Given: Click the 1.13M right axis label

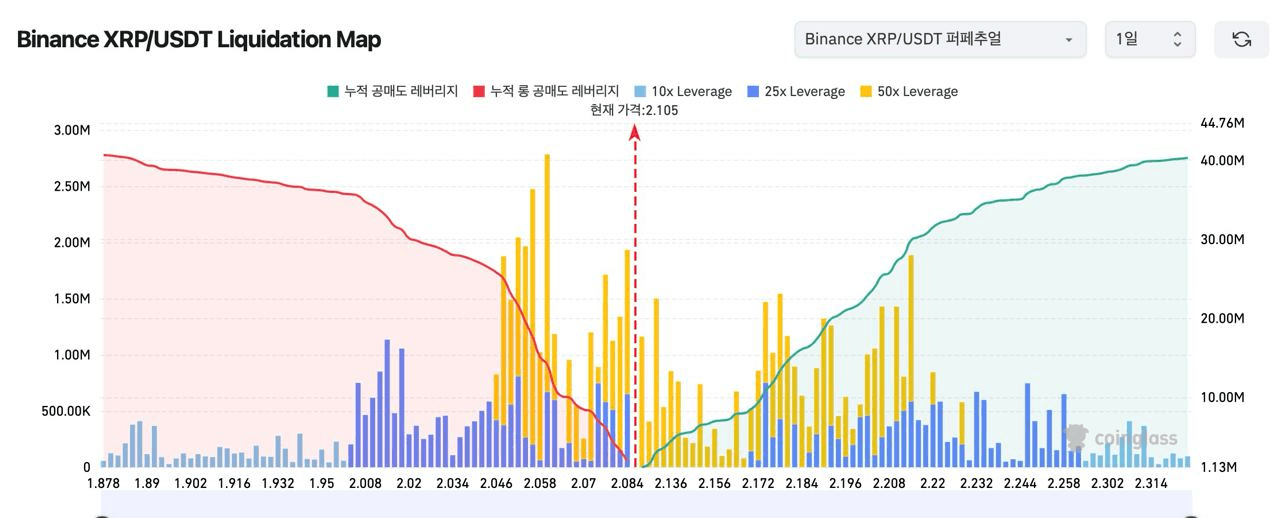Looking at the screenshot, I should [x=1219, y=467].
